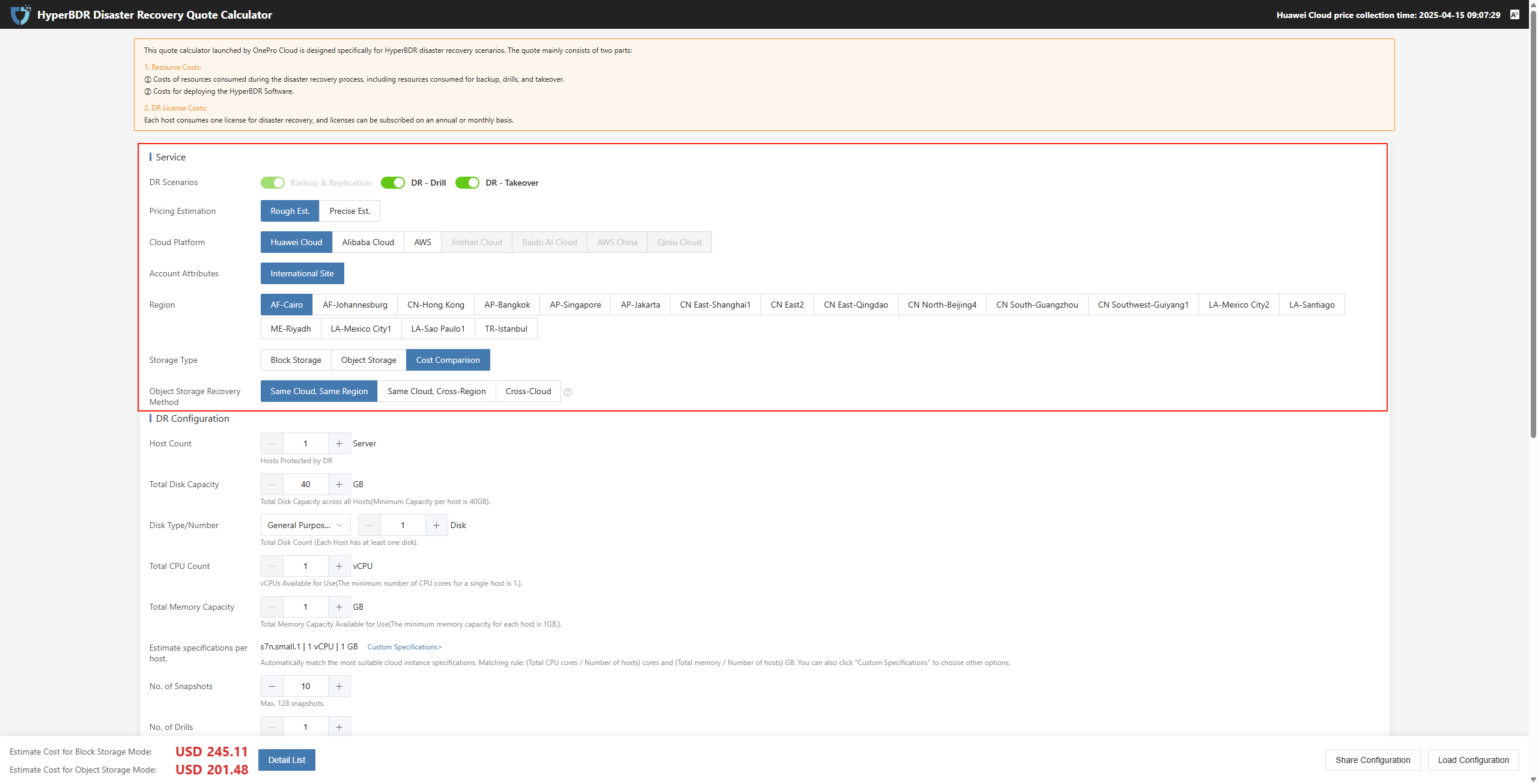Increase No. of Snapshots with plus
Screen dimensions: 1538x784
tap(339, 686)
